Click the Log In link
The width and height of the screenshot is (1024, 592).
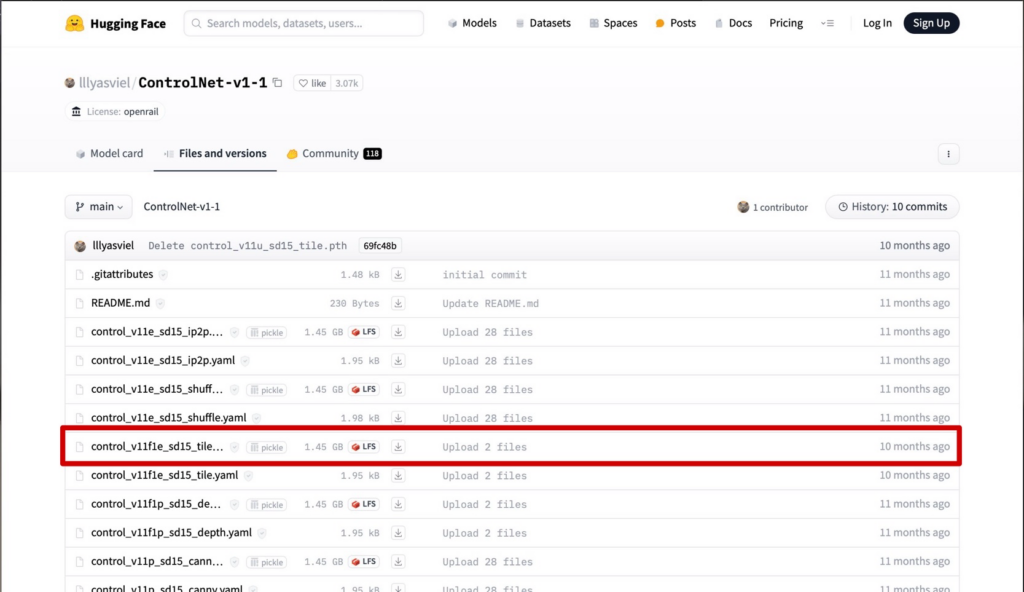877,23
